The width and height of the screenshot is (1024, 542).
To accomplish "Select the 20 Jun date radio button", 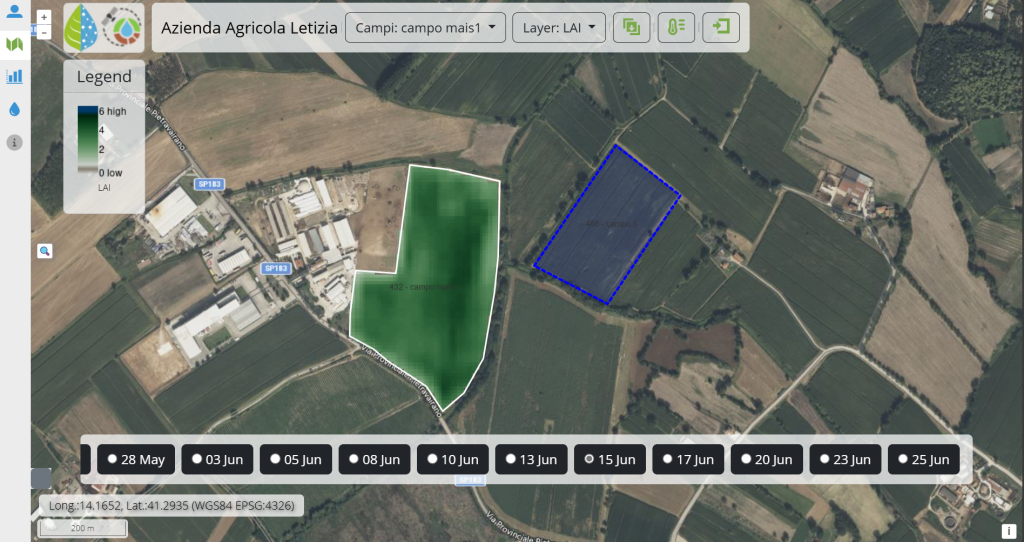I will (746, 459).
